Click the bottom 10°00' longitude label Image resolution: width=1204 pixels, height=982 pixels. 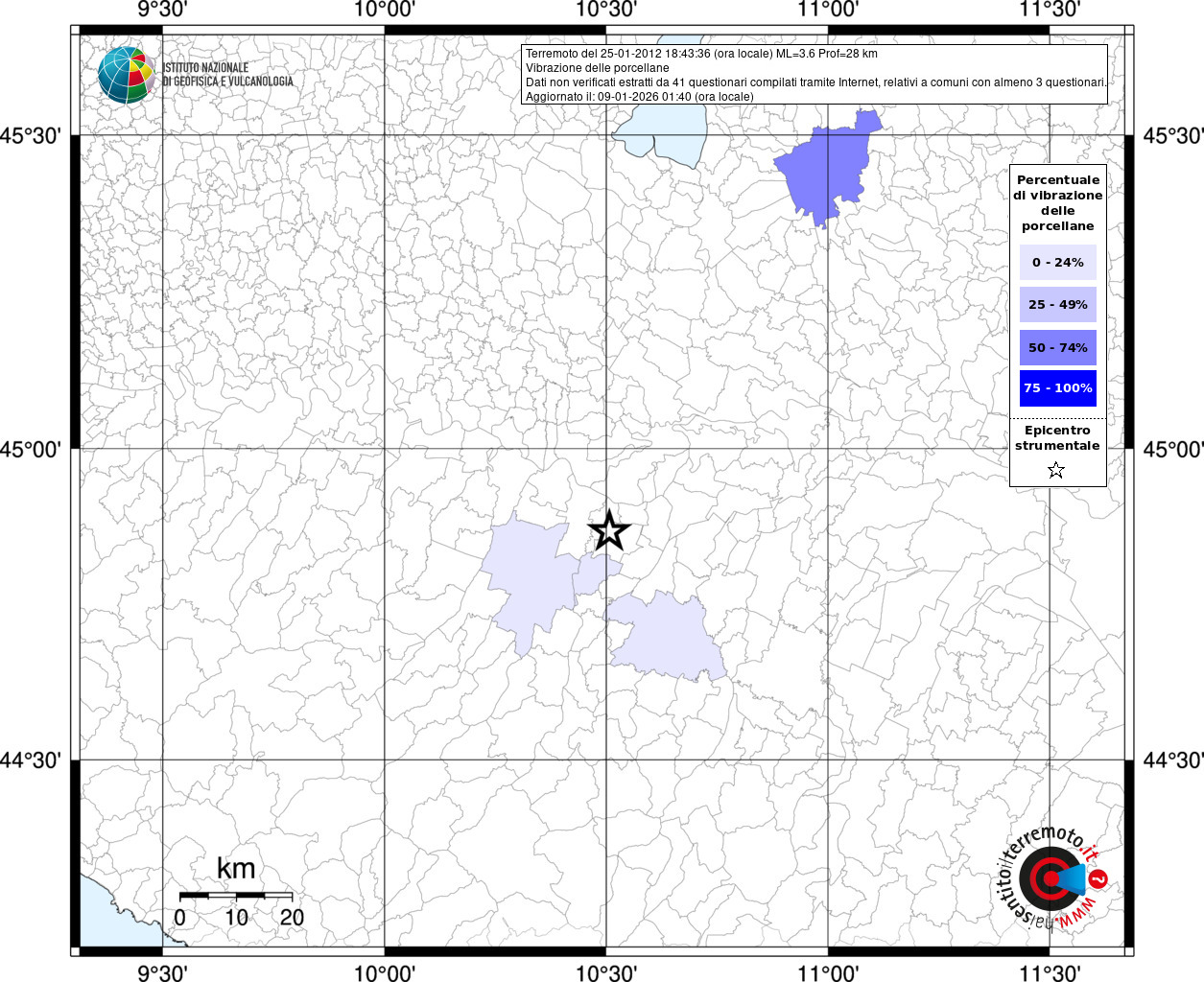[385, 972]
